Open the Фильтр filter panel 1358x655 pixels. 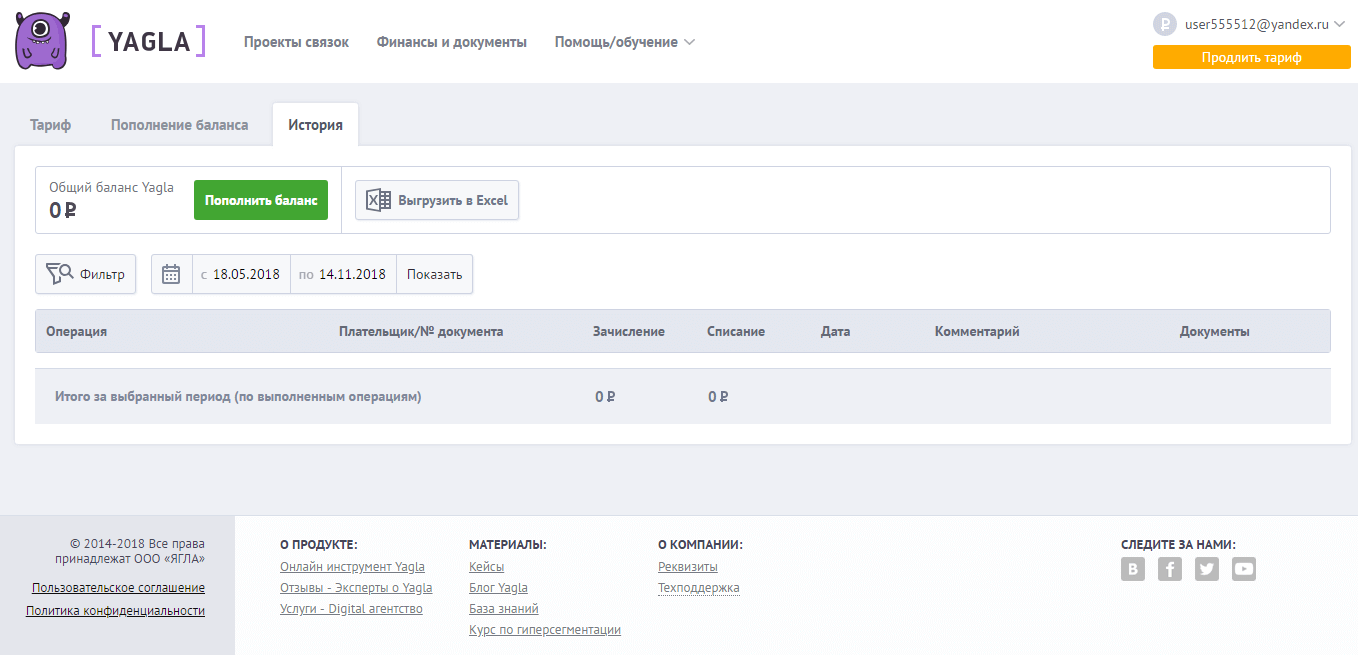86,274
